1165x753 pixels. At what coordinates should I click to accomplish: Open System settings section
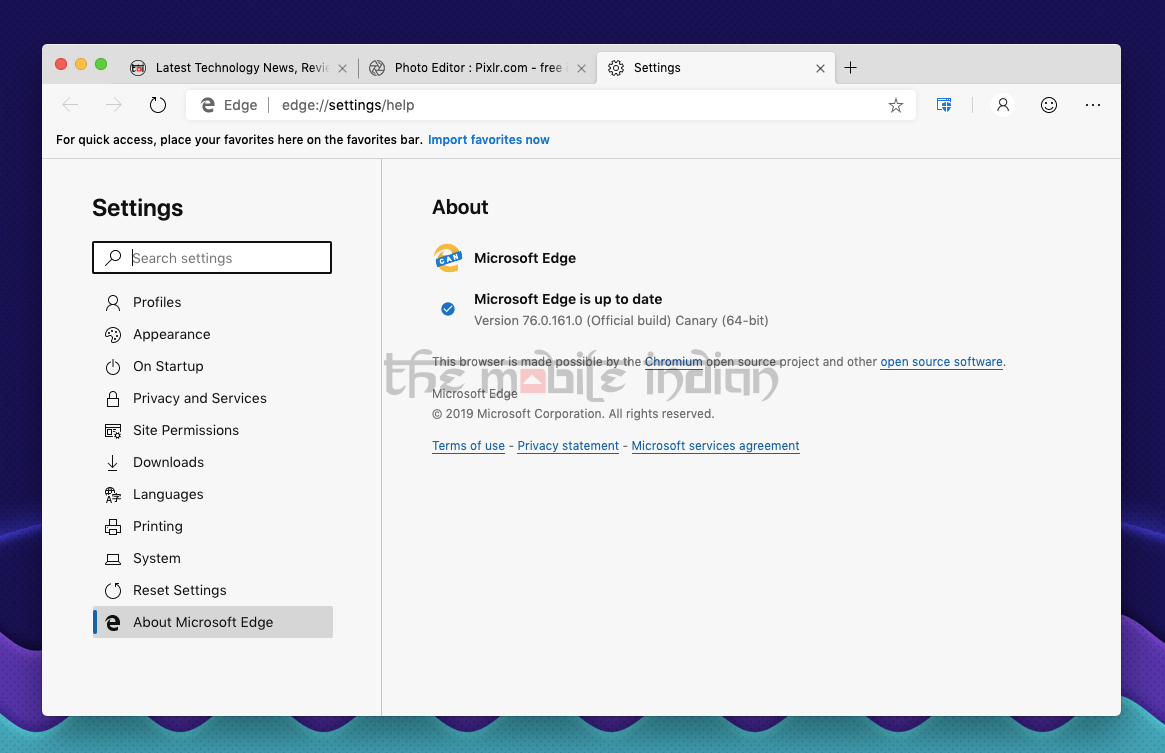tap(212, 558)
